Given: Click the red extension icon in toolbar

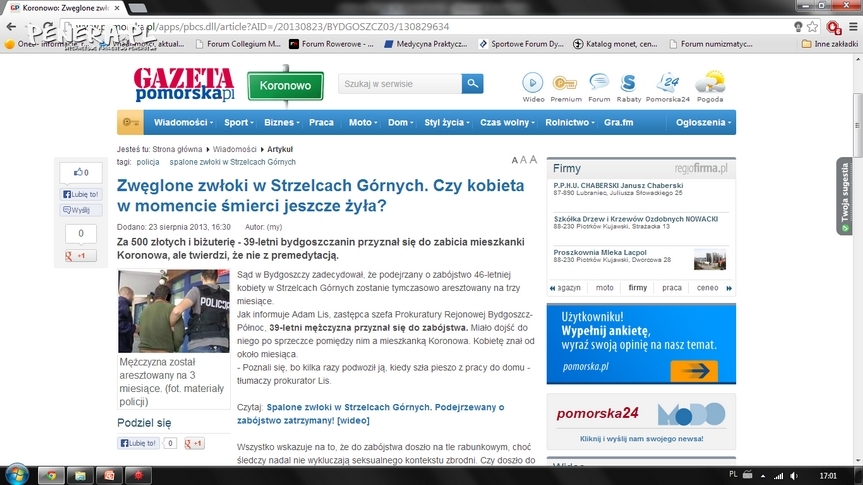Looking at the screenshot, I should [834, 27].
